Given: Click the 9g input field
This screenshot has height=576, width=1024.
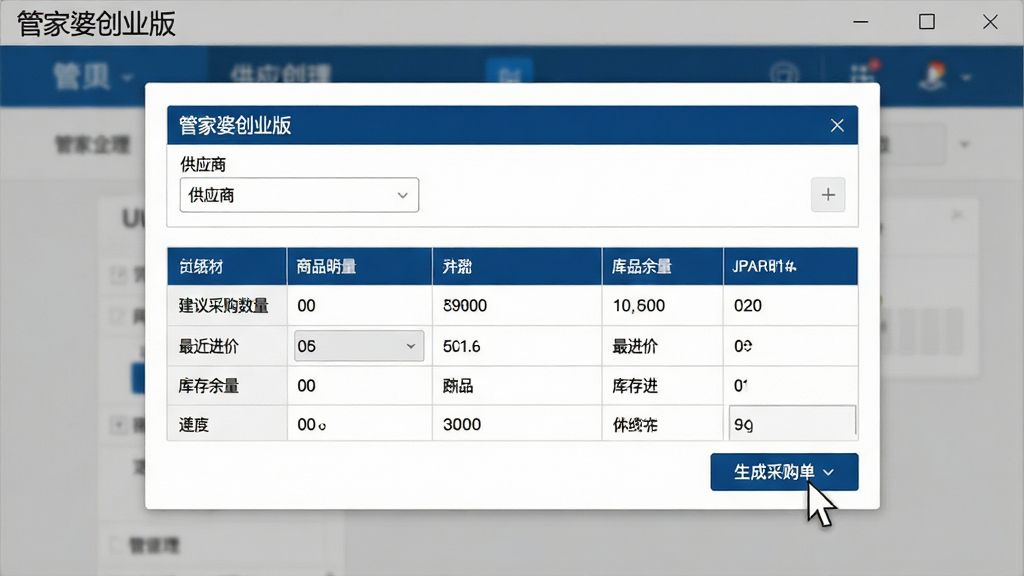Looking at the screenshot, I should tap(792, 423).
